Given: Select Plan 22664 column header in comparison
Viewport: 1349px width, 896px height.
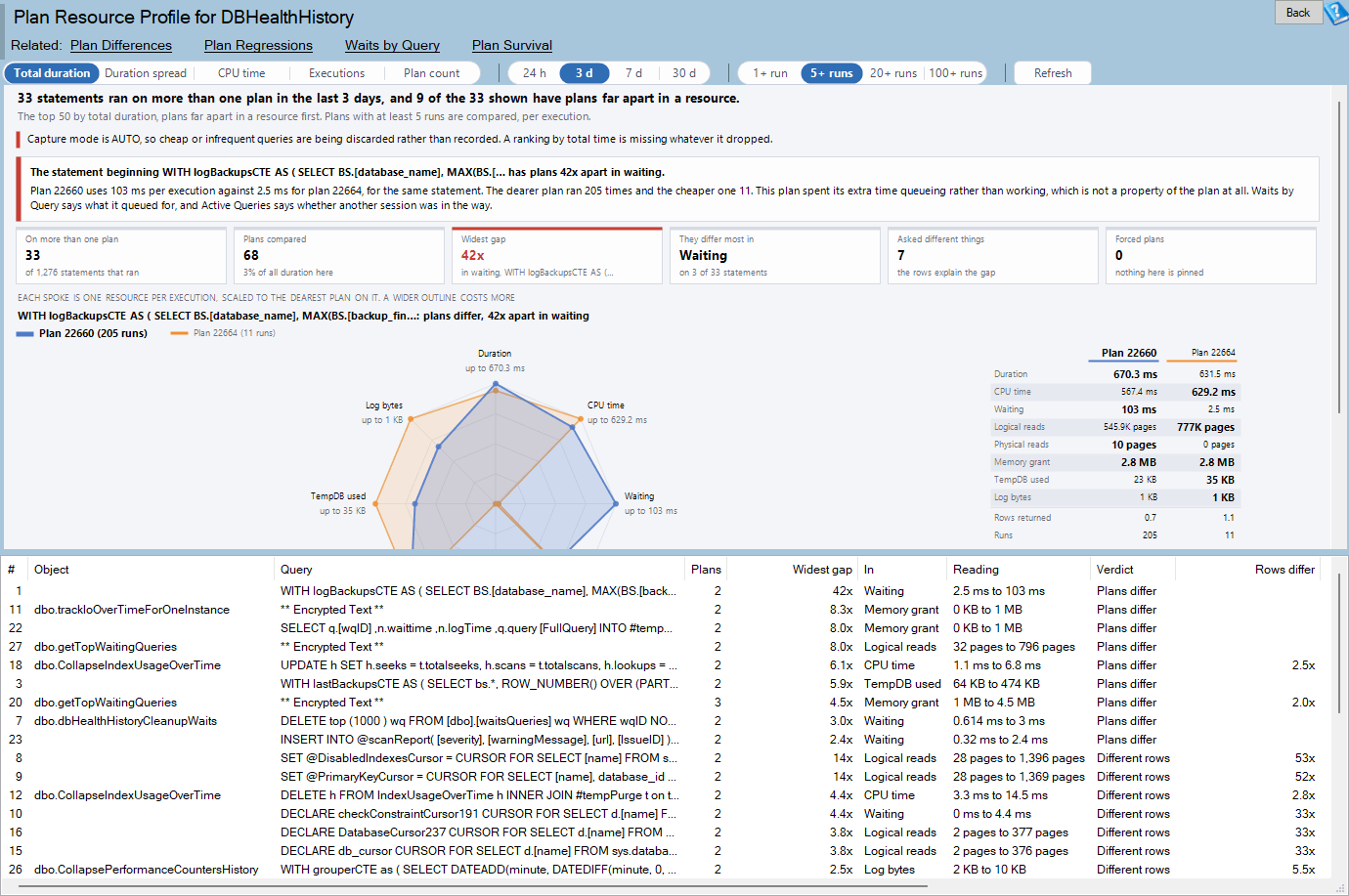Looking at the screenshot, I should (x=1213, y=353).
